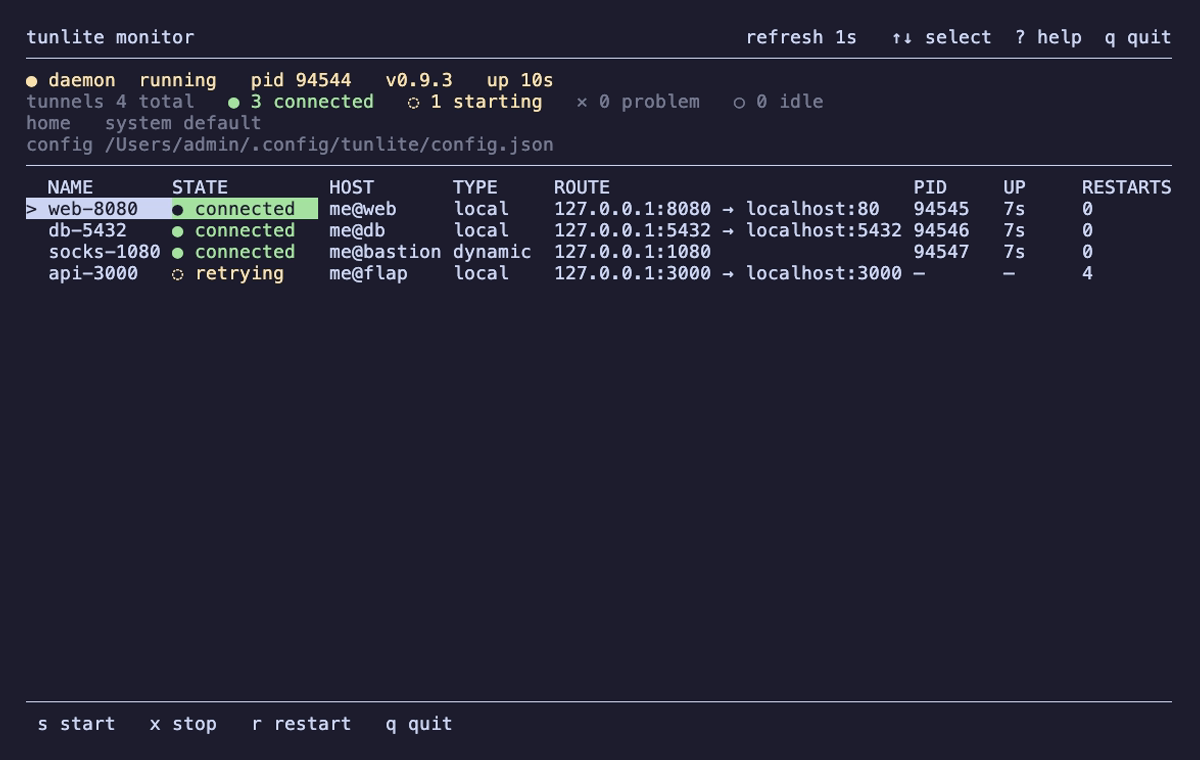Image resolution: width=1200 pixels, height=760 pixels.
Task: Click the TYPE column header
Action: [x=475, y=187]
